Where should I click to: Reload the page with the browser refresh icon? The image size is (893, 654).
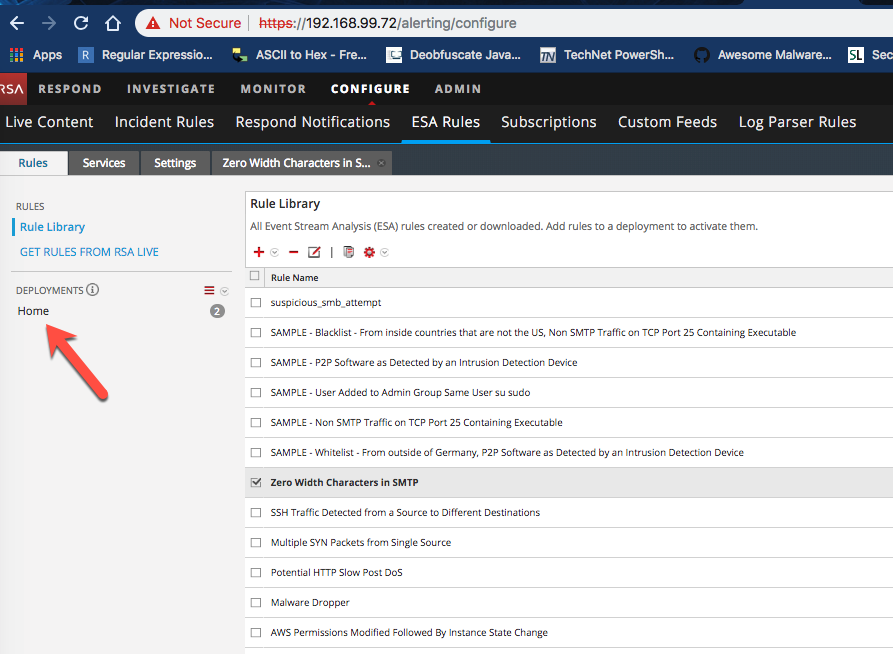pos(81,23)
